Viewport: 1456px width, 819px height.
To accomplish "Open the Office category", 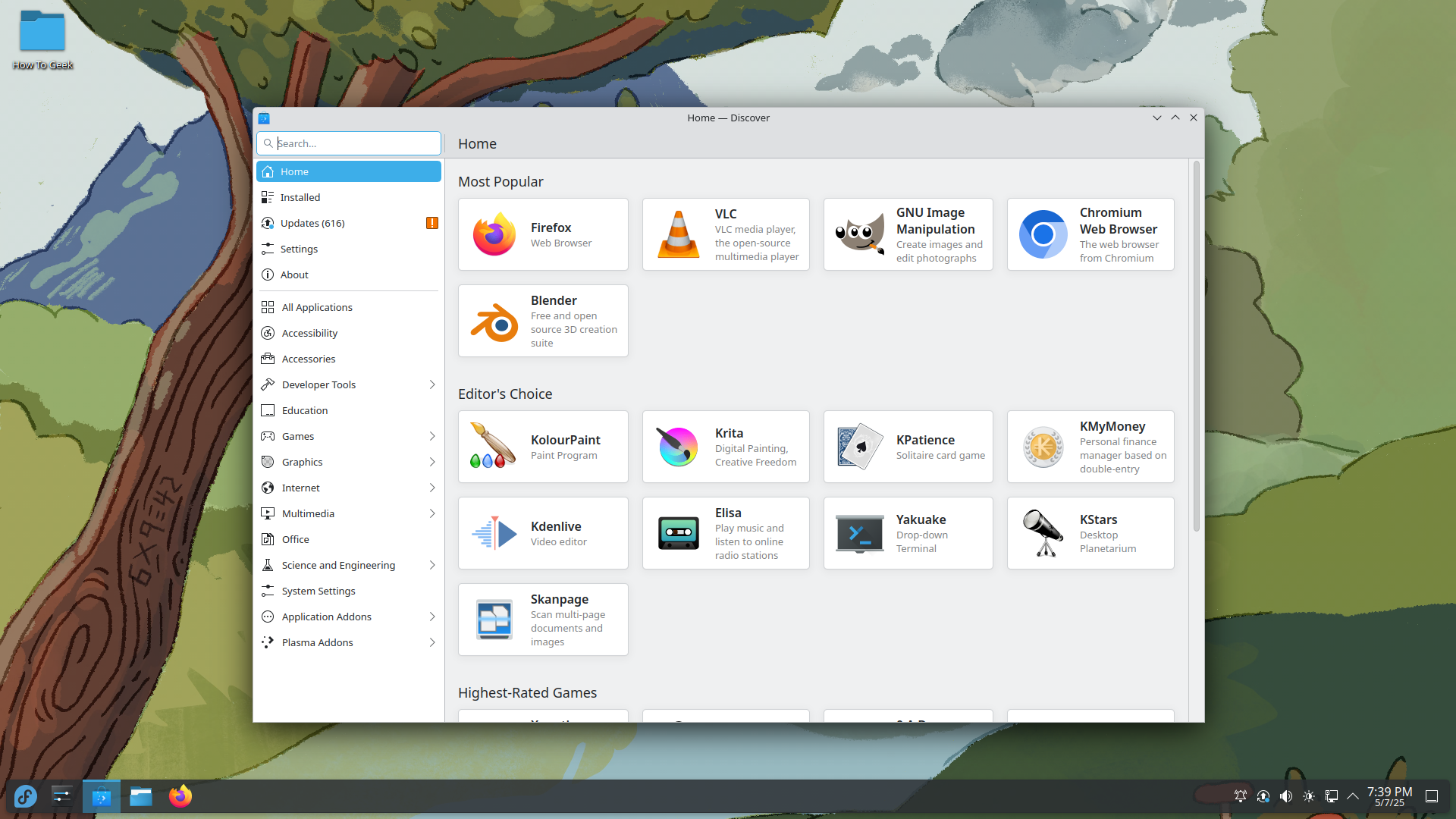I will (349, 539).
